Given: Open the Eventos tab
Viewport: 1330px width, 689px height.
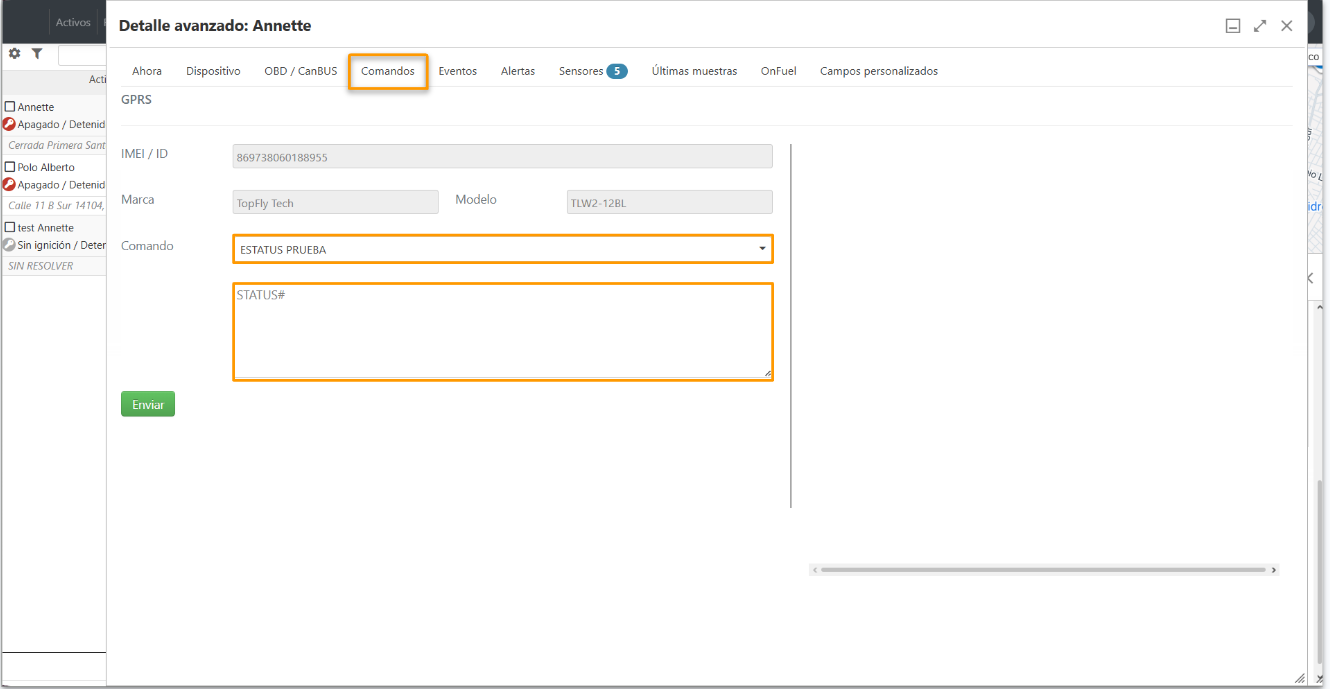Looking at the screenshot, I should pyautogui.click(x=458, y=71).
